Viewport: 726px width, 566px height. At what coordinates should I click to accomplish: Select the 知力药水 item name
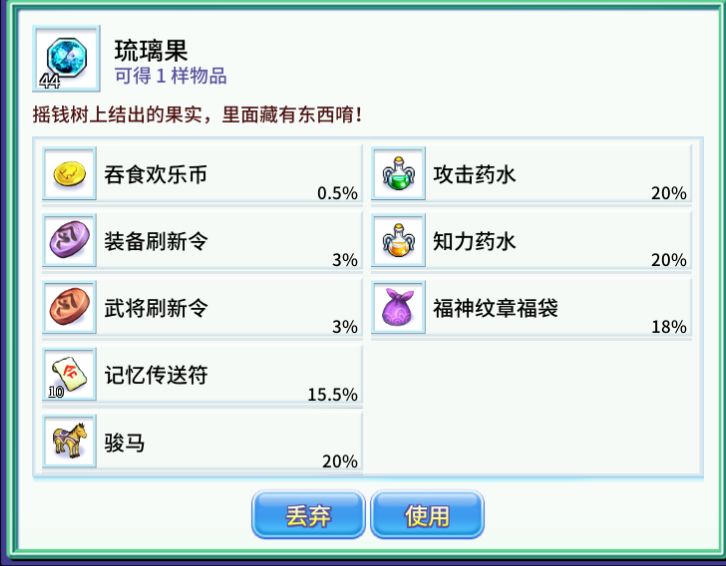pos(474,241)
